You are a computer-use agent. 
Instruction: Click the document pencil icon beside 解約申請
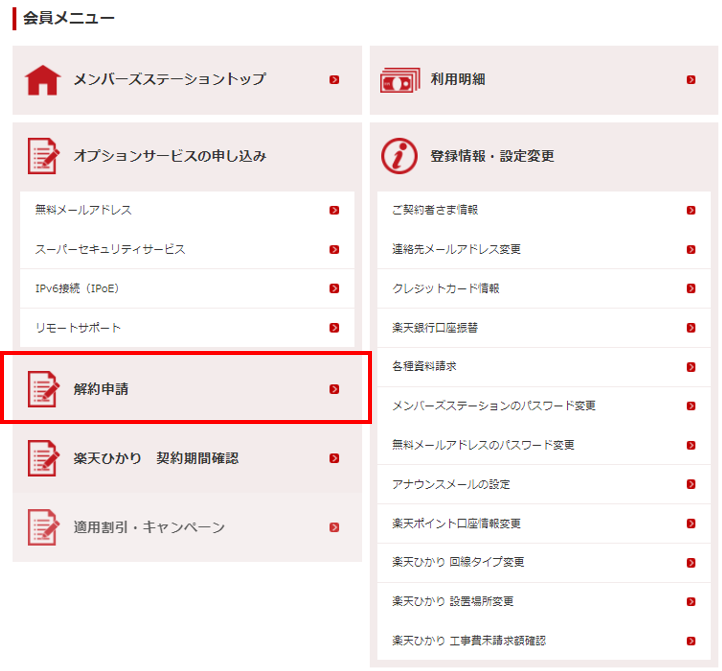pos(43,389)
